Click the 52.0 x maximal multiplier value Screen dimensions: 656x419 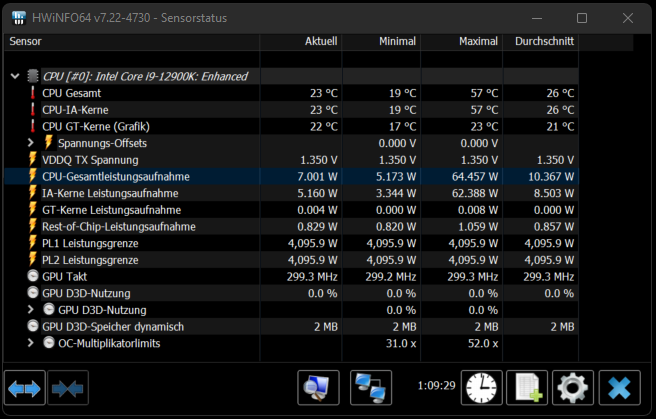[483, 343]
